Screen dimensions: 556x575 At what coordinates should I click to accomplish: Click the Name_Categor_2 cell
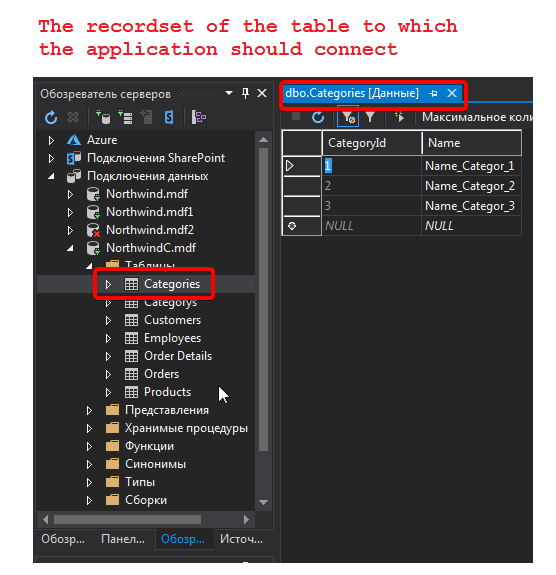pos(471,186)
